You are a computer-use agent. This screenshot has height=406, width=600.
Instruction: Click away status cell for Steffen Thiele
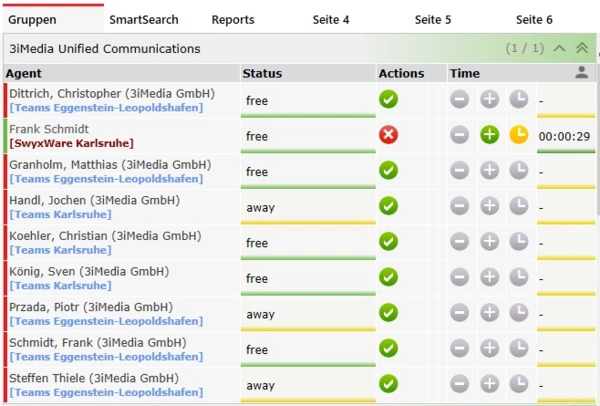coord(307,385)
